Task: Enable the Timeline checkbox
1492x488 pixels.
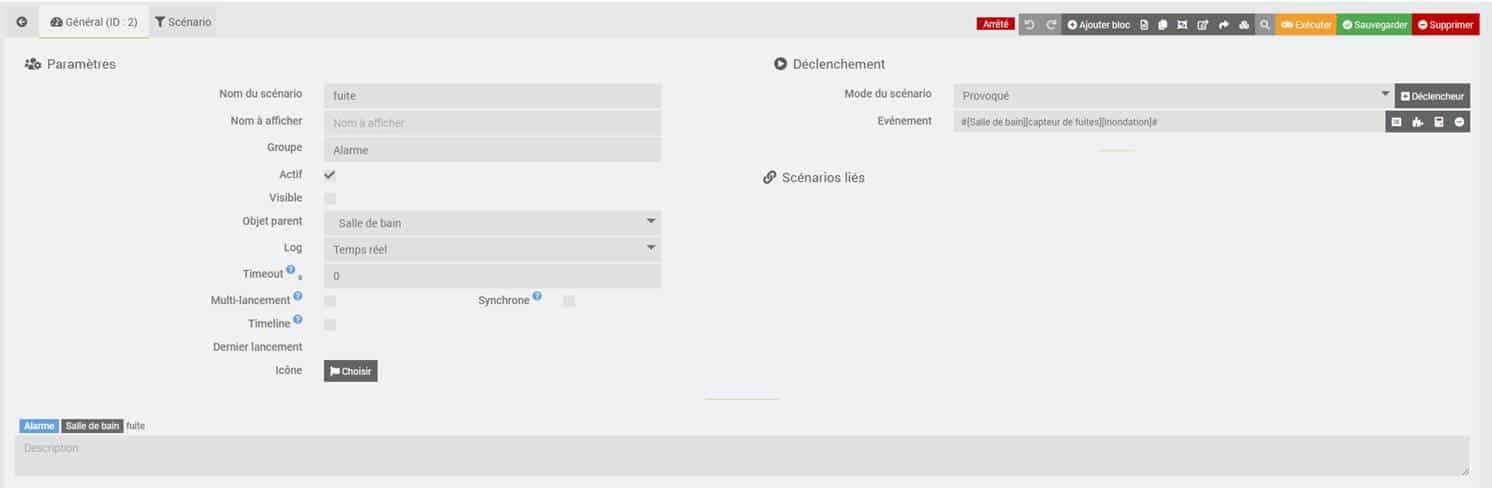Action: click(x=330, y=324)
